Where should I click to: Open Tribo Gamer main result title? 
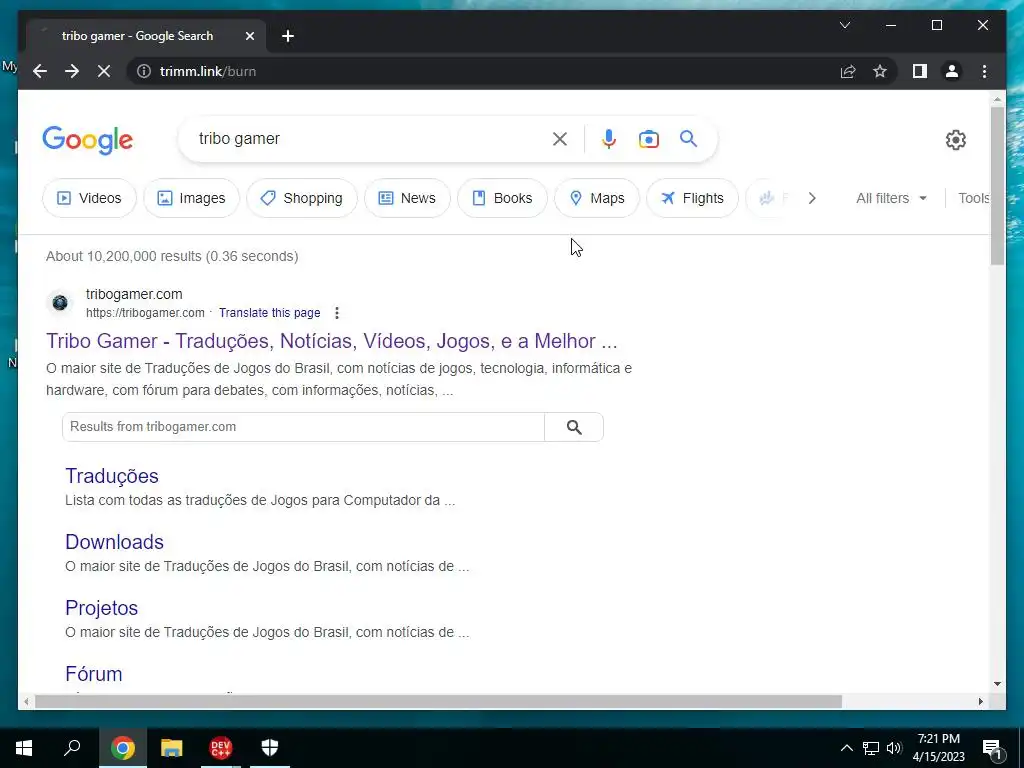(x=332, y=341)
